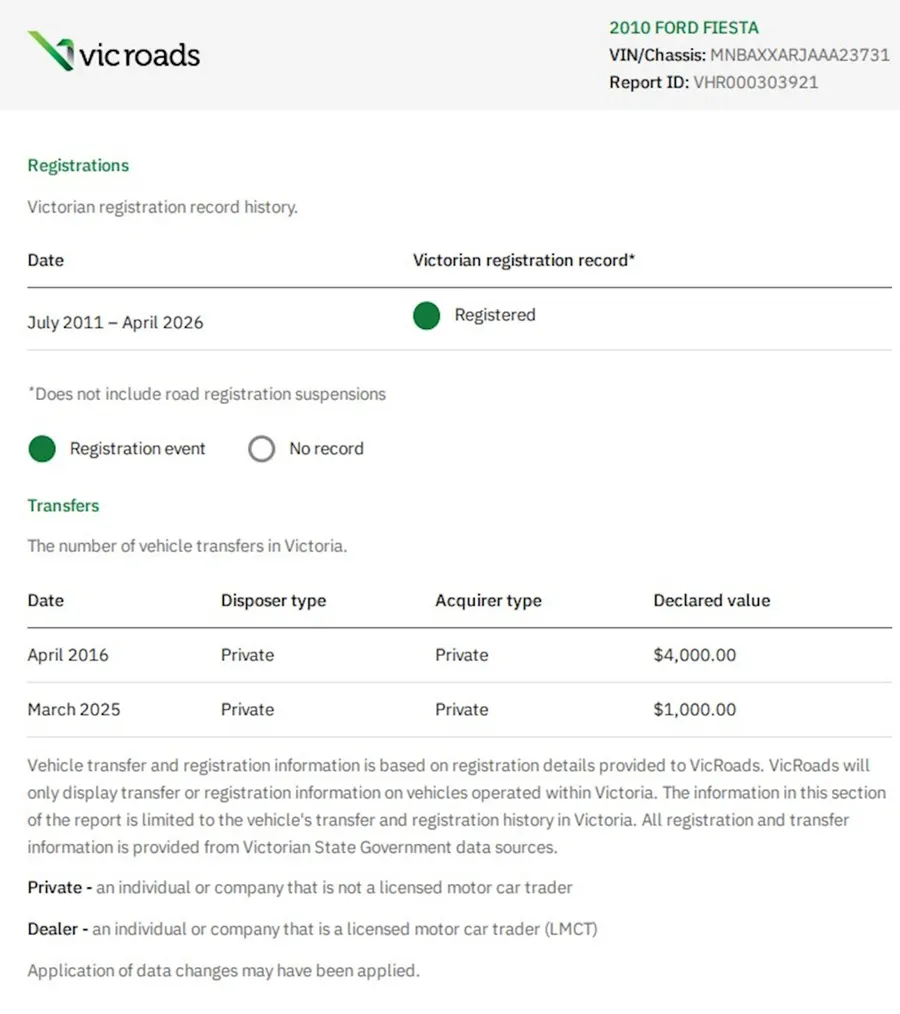
Task: Click the $1,000.00 declared value
Action: click(x=694, y=709)
